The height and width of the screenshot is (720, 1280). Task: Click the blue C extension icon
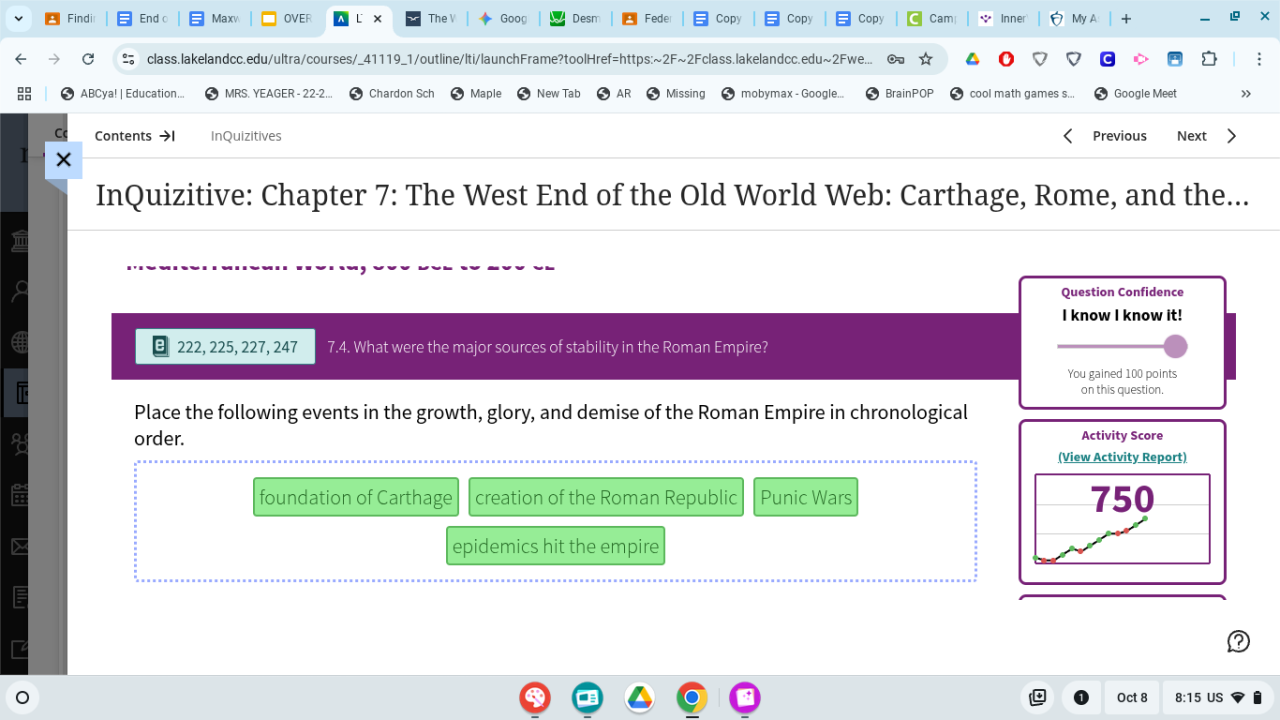[1107, 59]
